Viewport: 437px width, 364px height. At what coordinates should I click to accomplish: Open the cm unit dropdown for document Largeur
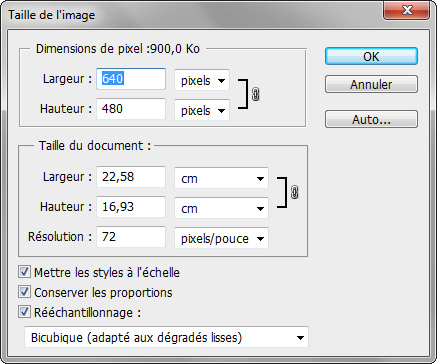click(221, 178)
